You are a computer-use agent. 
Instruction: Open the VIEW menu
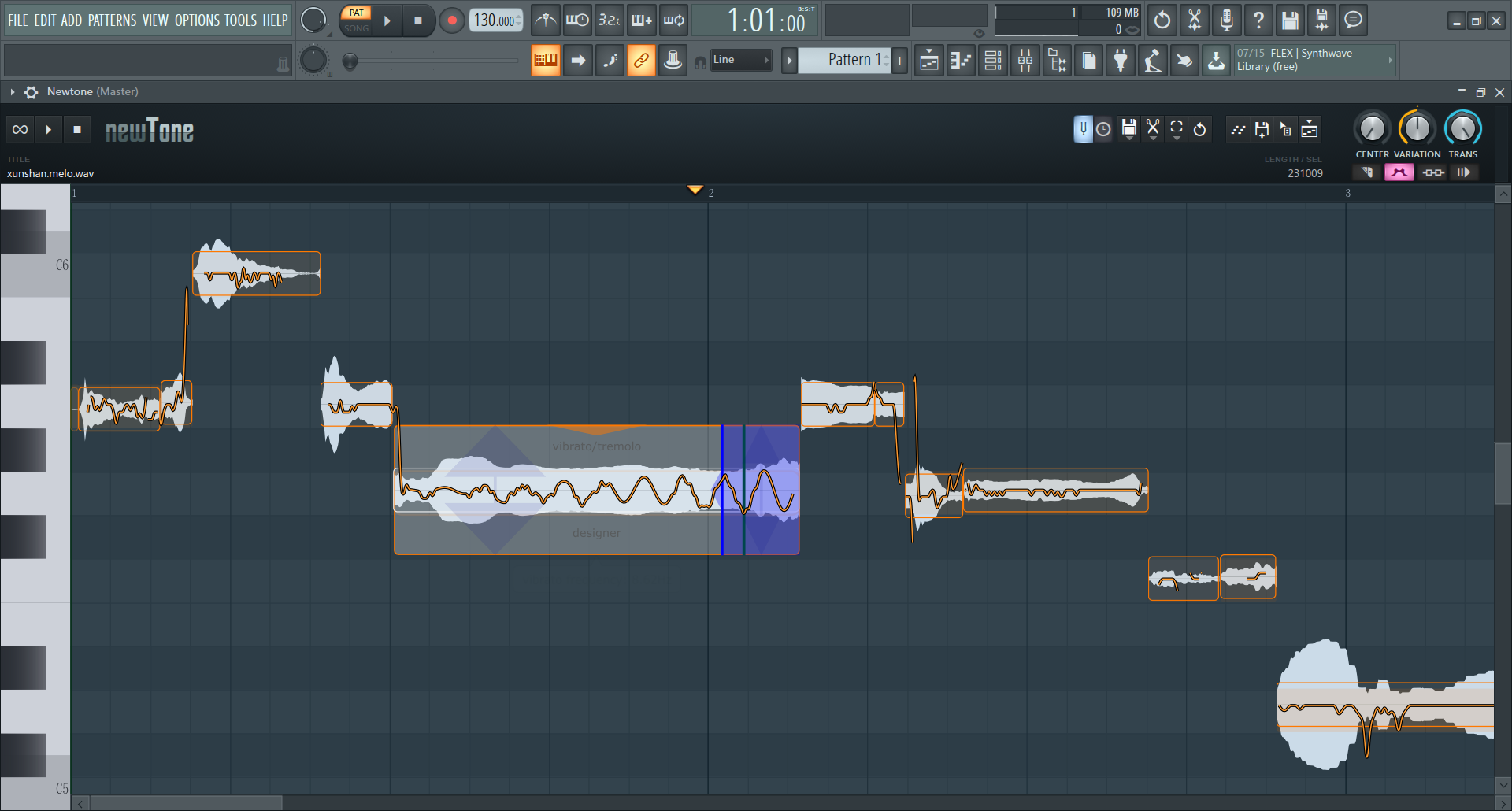coord(155,20)
